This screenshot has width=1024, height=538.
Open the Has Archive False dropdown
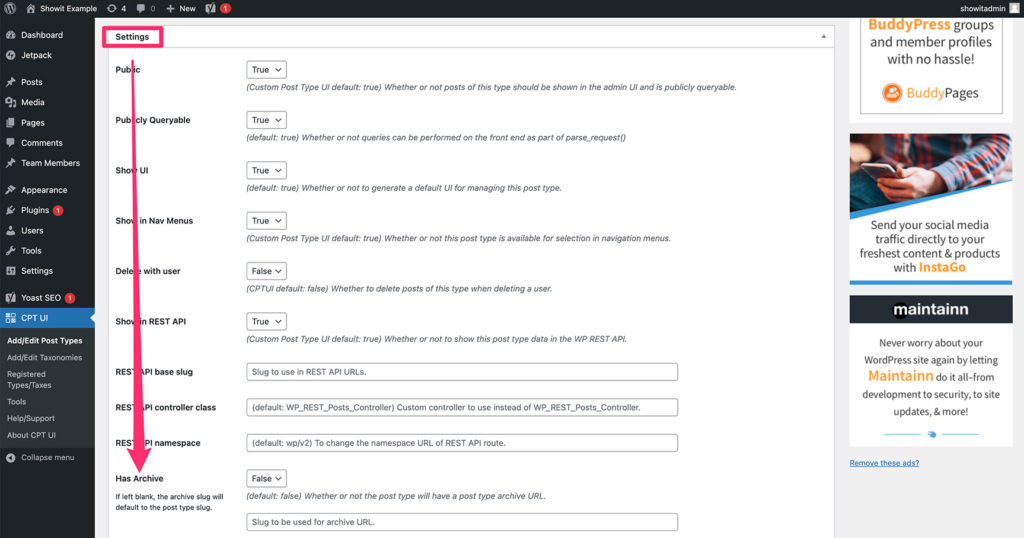click(266, 479)
